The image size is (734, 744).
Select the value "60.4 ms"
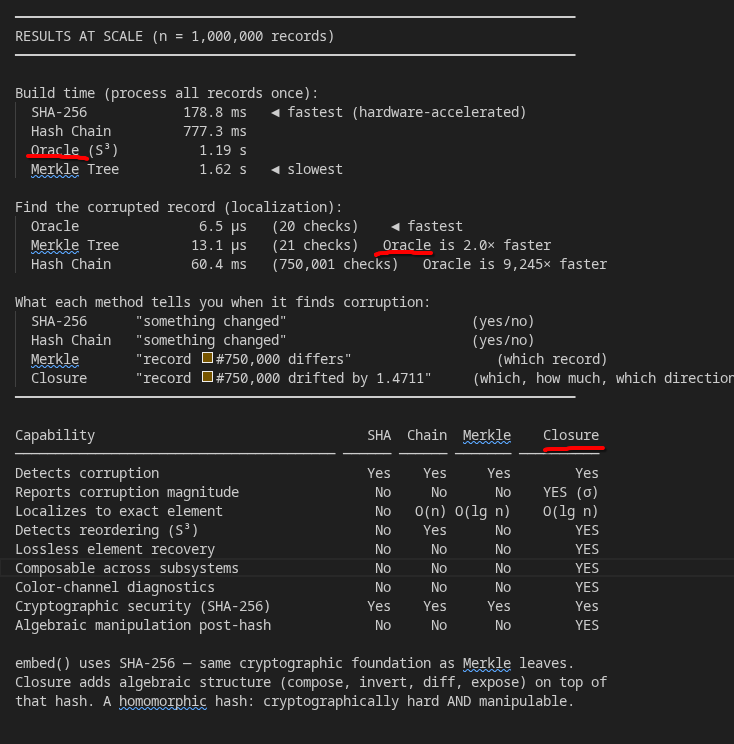pos(219,264)
